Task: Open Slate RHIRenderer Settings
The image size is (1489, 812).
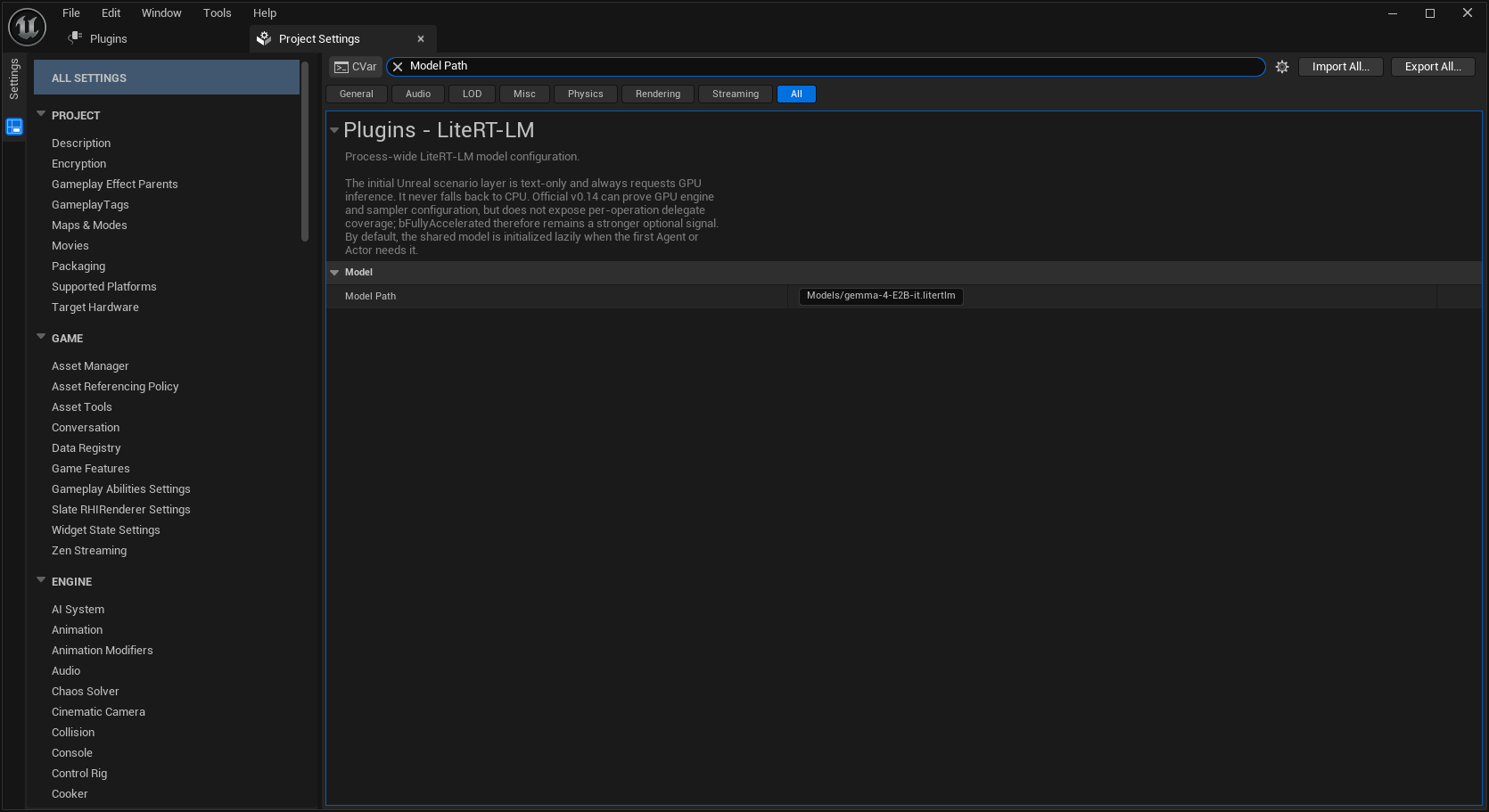Action: tap(121, 509)
